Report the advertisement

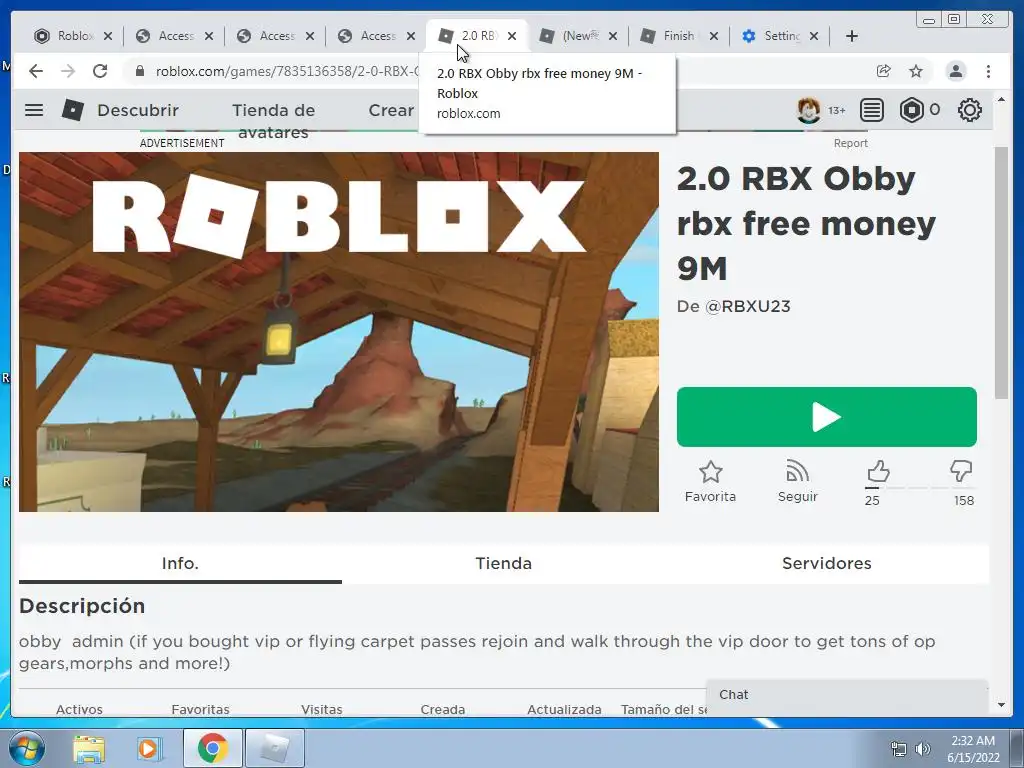pos(850,143)
